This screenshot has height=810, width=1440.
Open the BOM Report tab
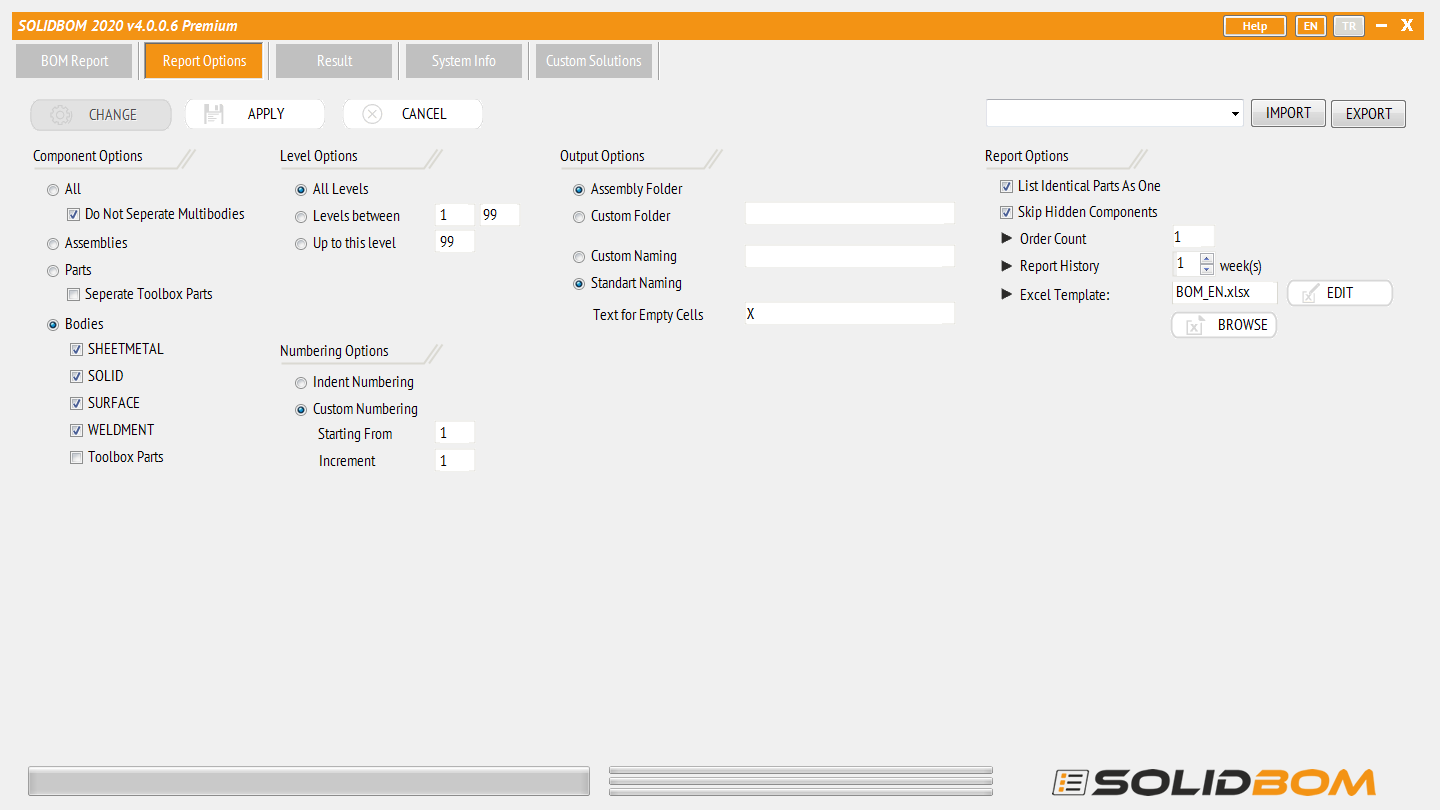75,61
